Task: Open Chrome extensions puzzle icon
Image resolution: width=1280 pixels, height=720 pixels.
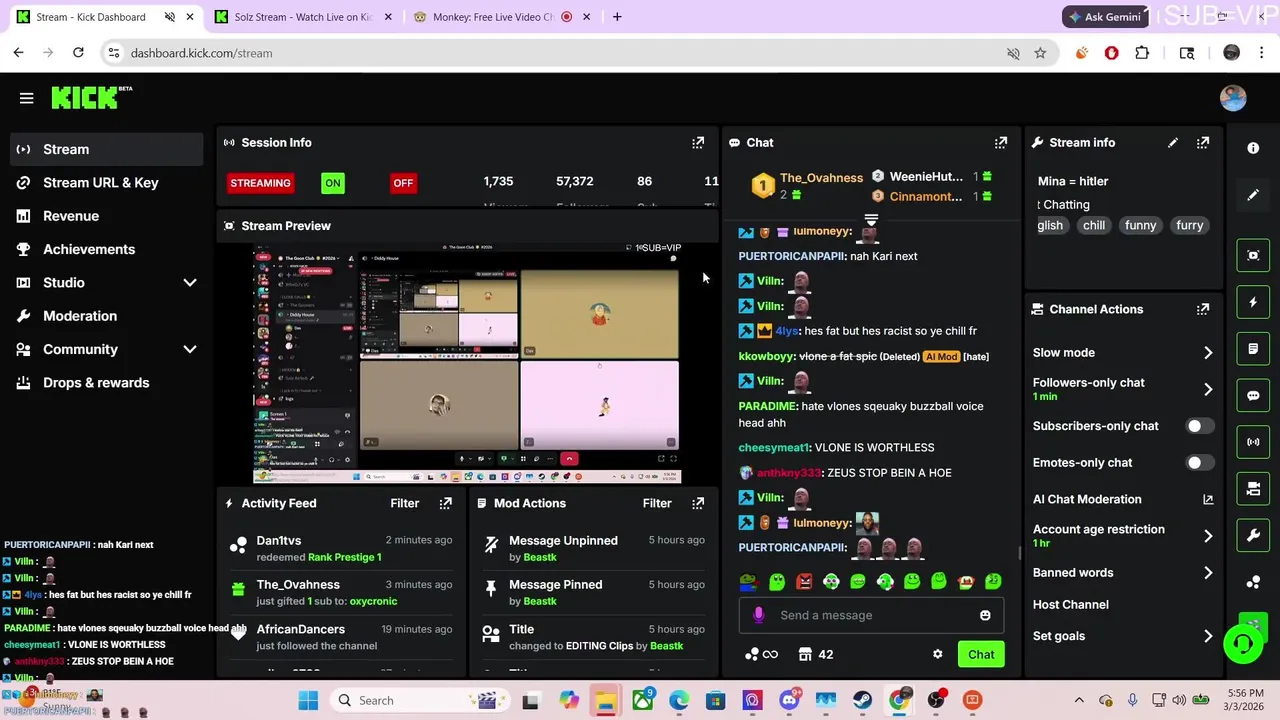Action: click(x=1142, y=53)
